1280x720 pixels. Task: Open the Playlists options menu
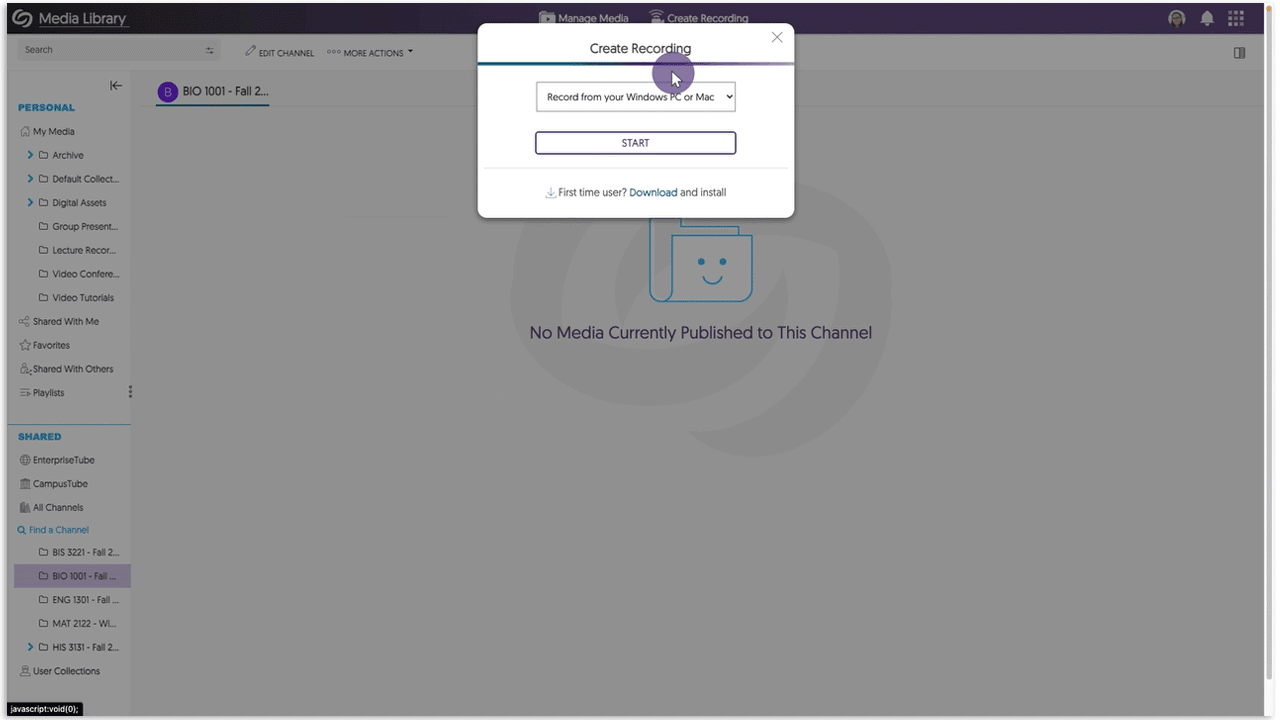click(x=130, y=392)
